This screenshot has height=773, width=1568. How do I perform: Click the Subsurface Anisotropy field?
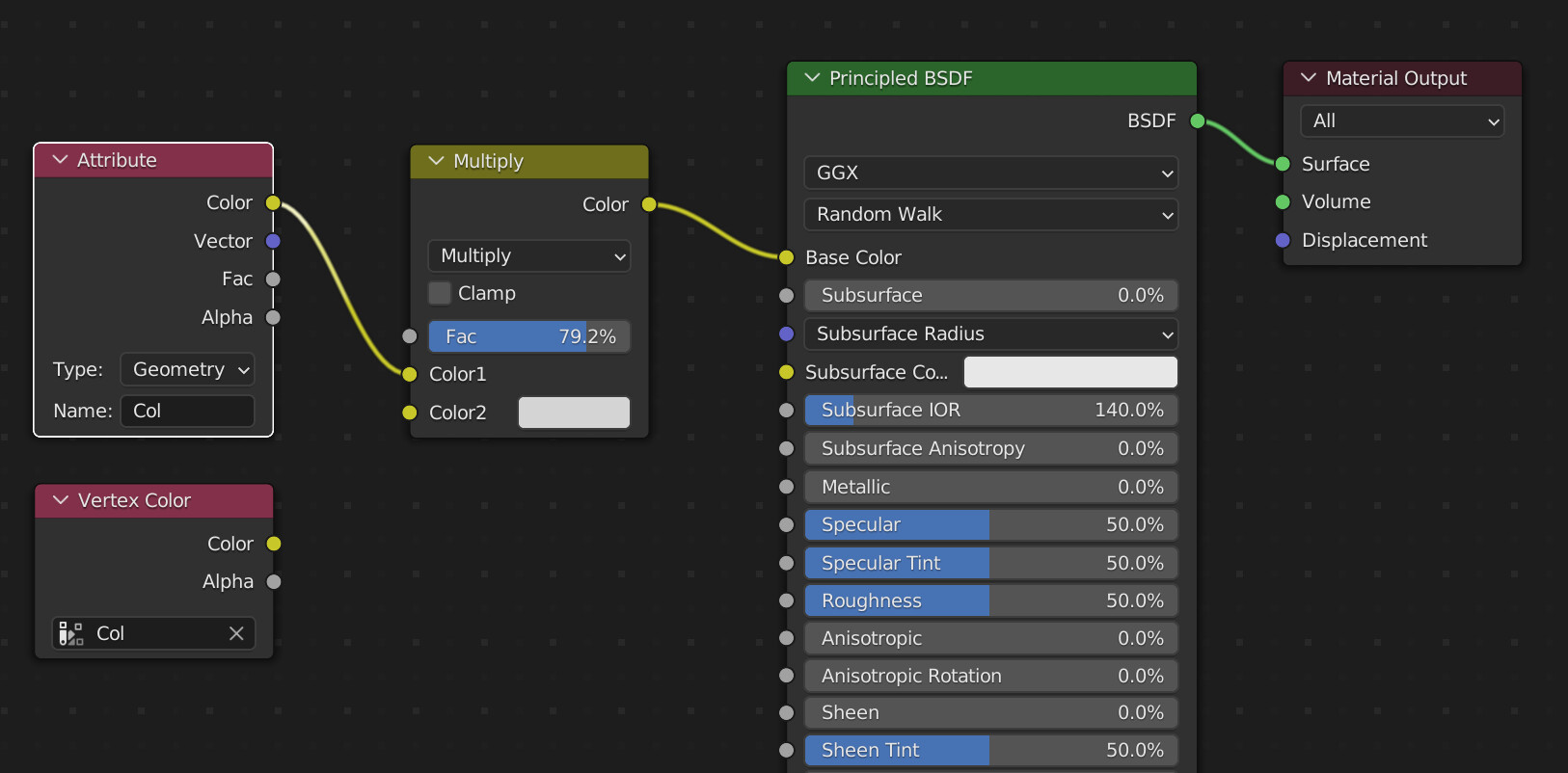(x=991, y=448)
